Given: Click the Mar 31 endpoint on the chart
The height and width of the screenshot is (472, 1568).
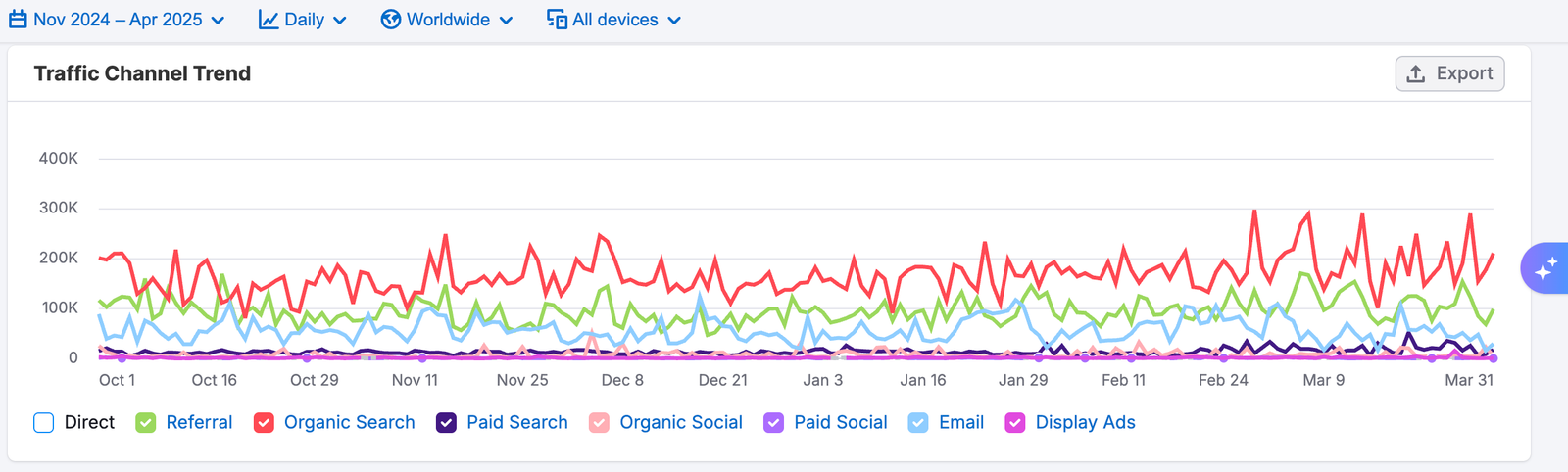Looking at the screenshot, I should click(1493, 358).
